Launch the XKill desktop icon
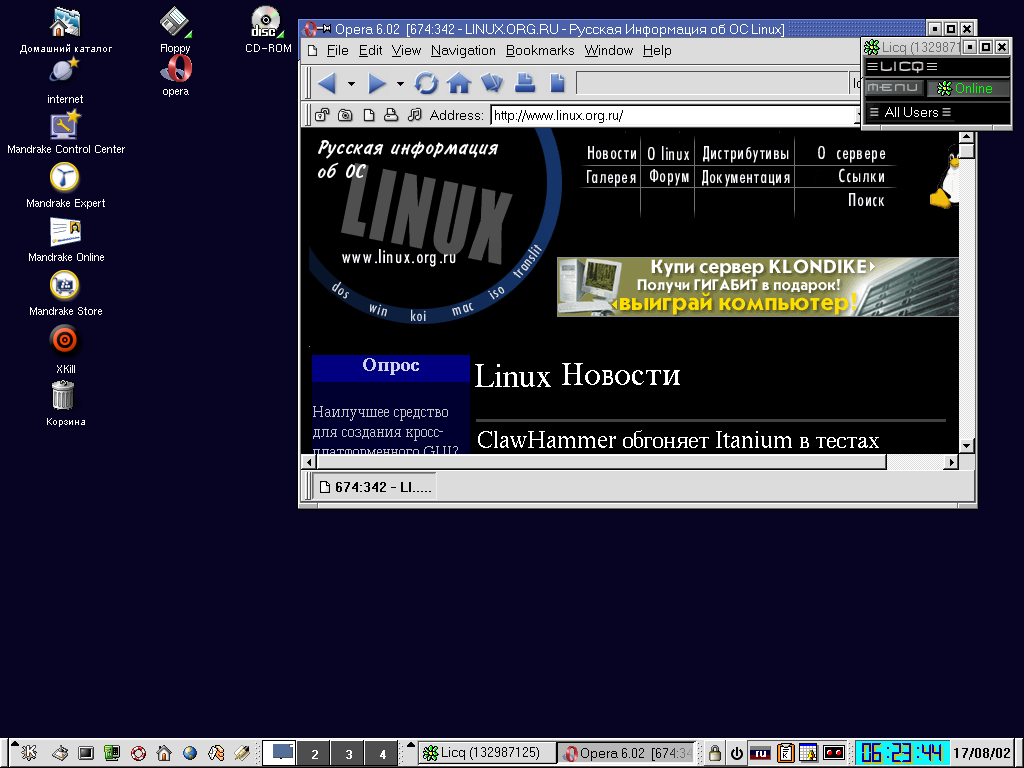 click(65, 349)
